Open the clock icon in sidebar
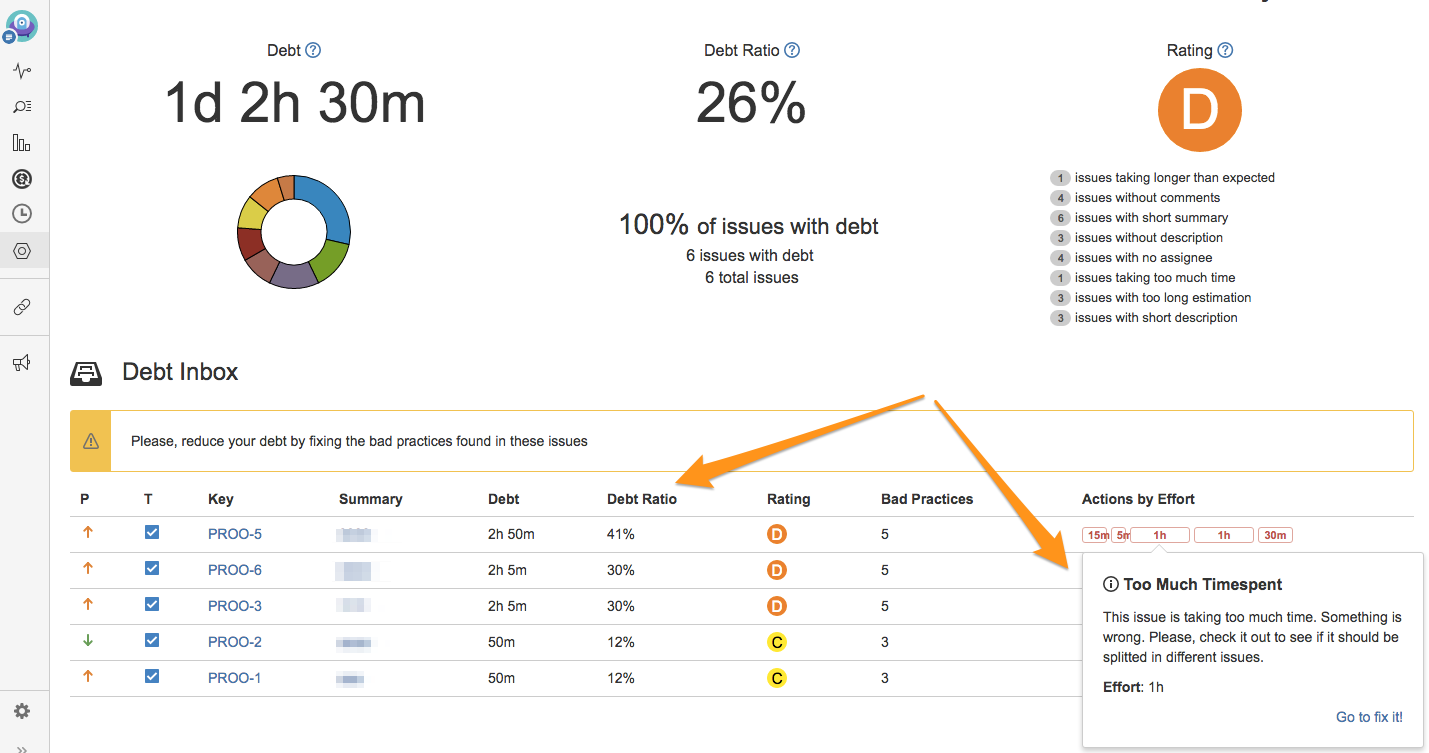 22,214
